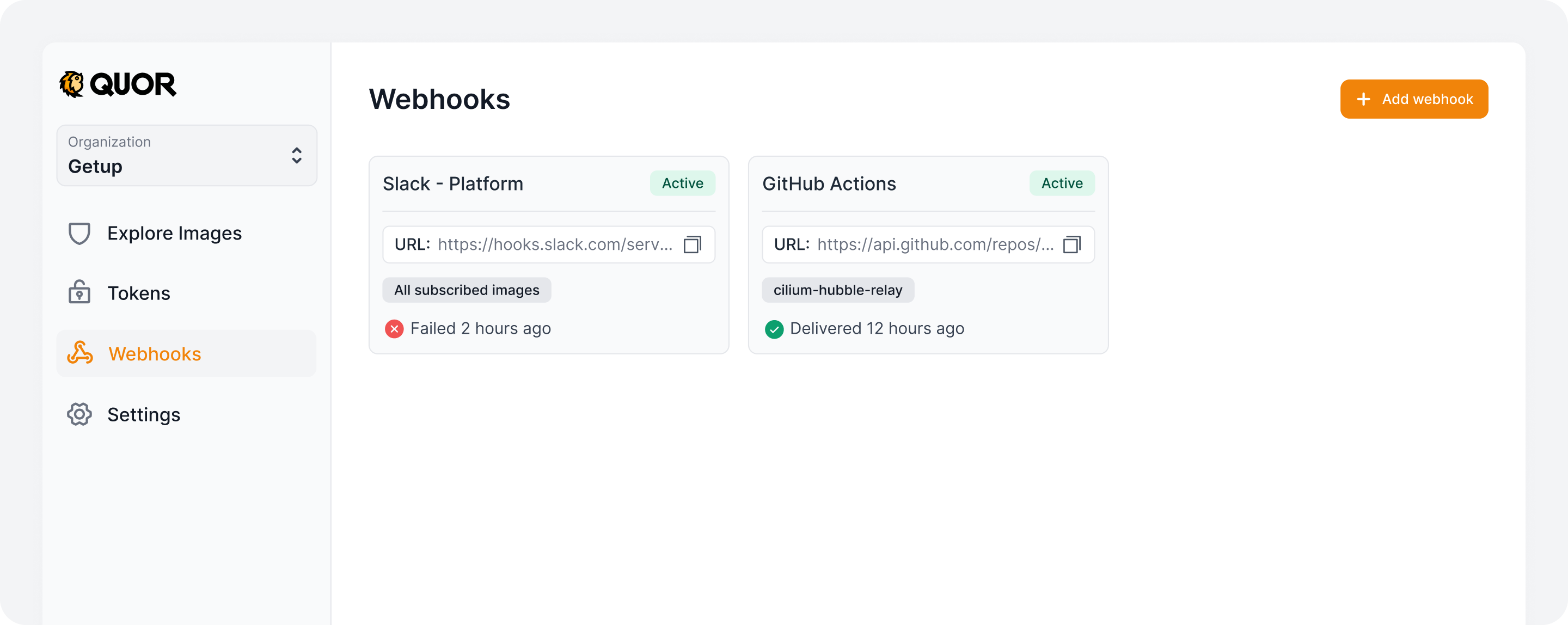The width and height of the screenshot is (1568, 625).
Task: Click the Explore Images shield icon
Action: click(x=79, y=233)
